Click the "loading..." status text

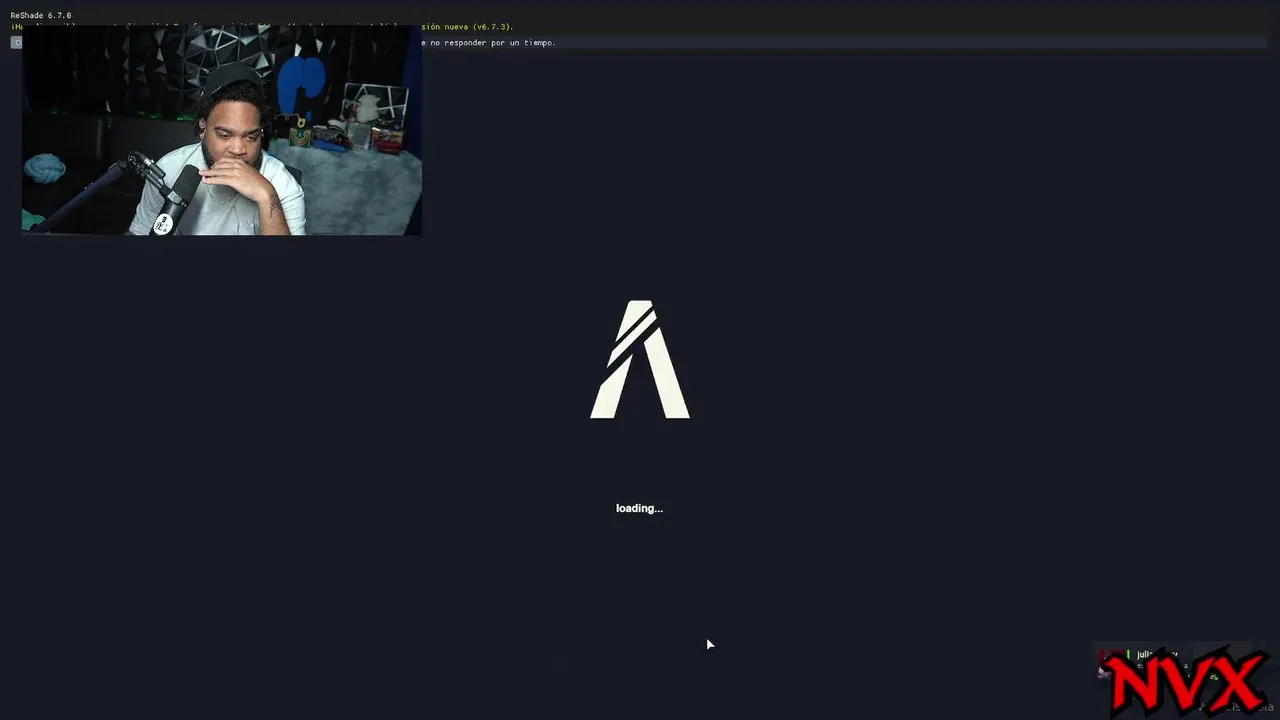click(x=639, y=508)
